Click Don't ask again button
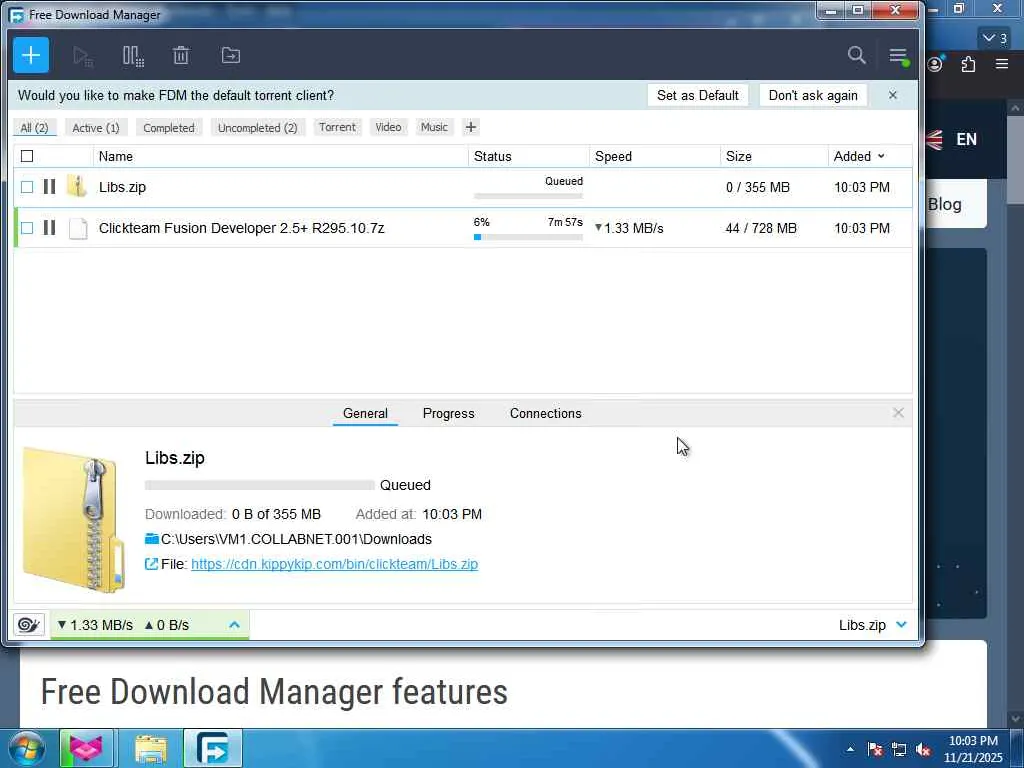This screenshot has height=768, width=1024. 813,95
